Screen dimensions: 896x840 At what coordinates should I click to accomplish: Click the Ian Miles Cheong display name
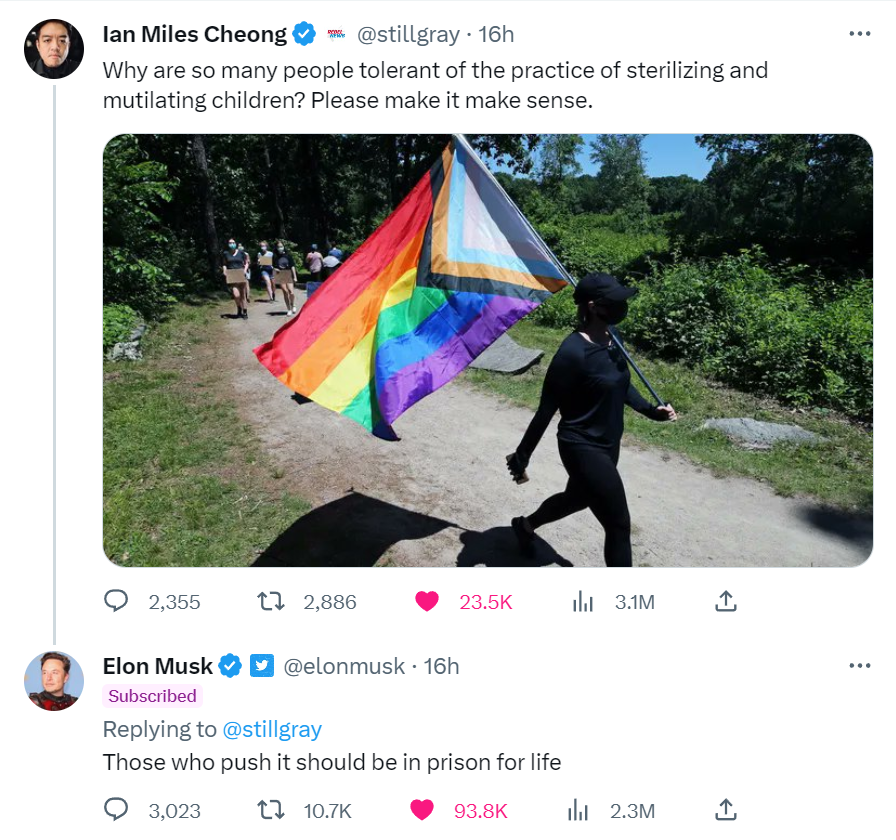pyautogui.click(x=195, y=34)
